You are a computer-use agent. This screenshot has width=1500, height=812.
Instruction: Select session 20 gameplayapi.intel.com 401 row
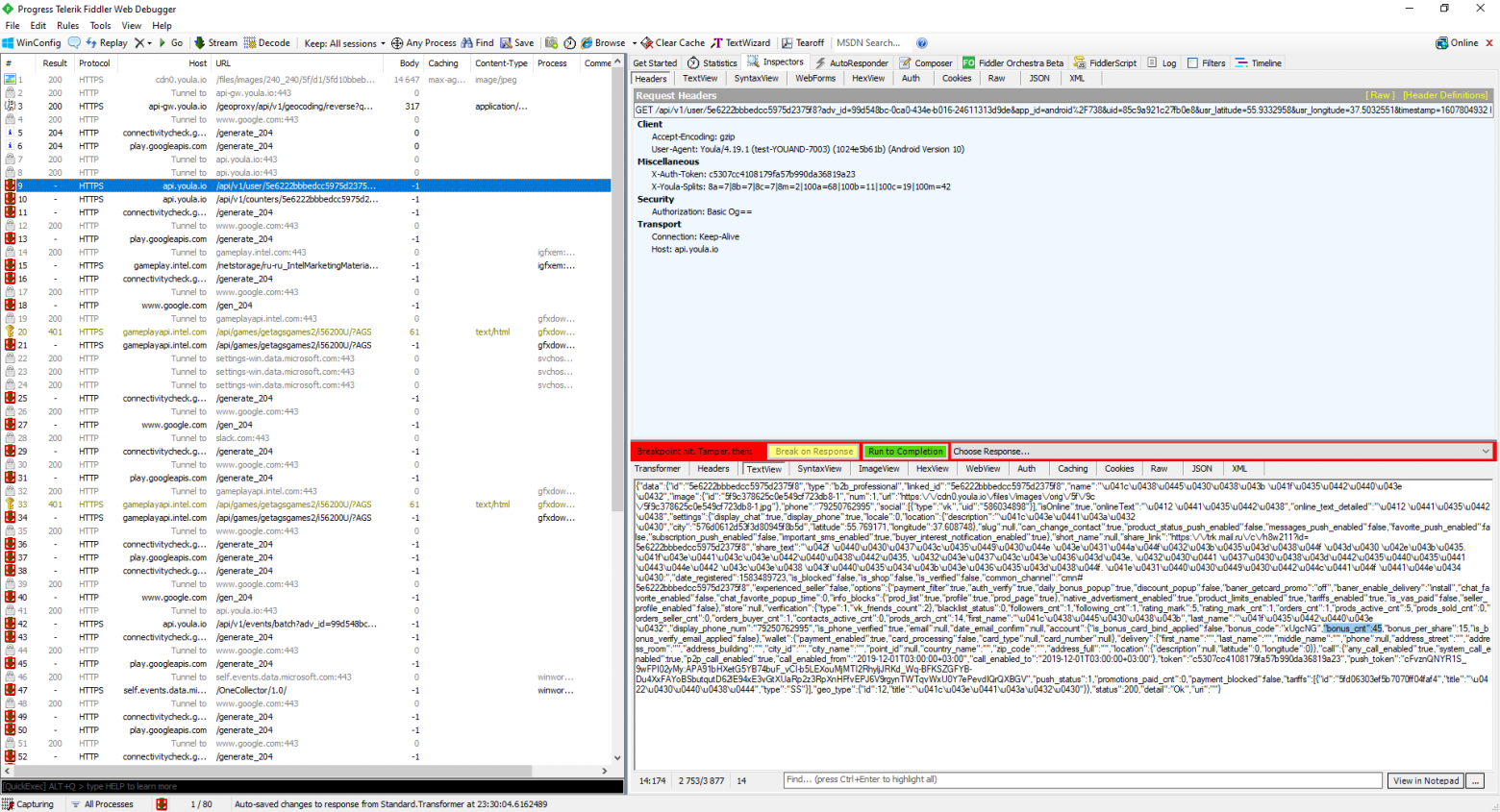(306, 332)
